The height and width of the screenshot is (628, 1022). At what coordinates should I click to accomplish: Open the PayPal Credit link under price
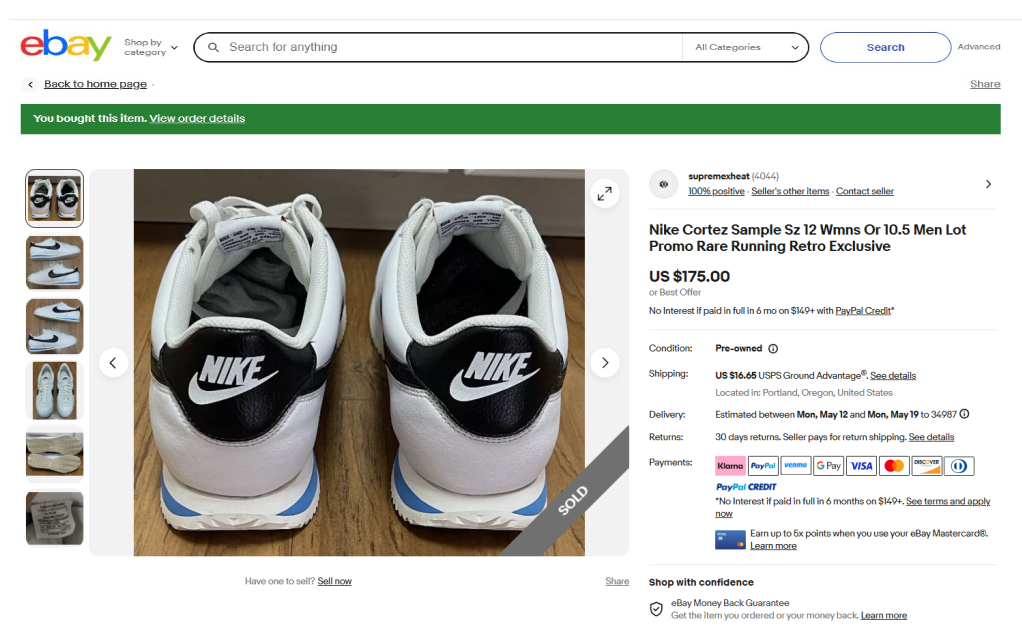(863, 311)
